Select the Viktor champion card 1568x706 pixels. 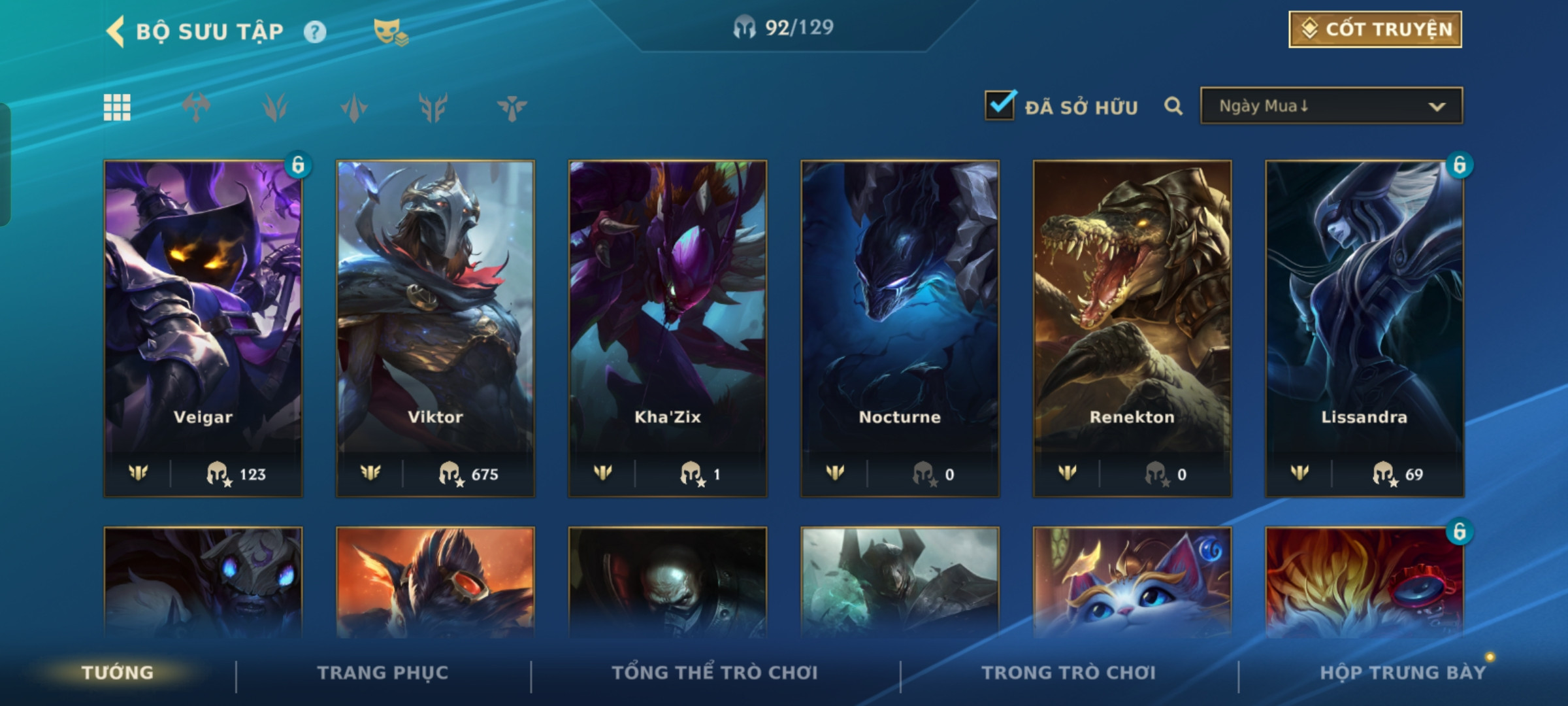coord(435,329)
